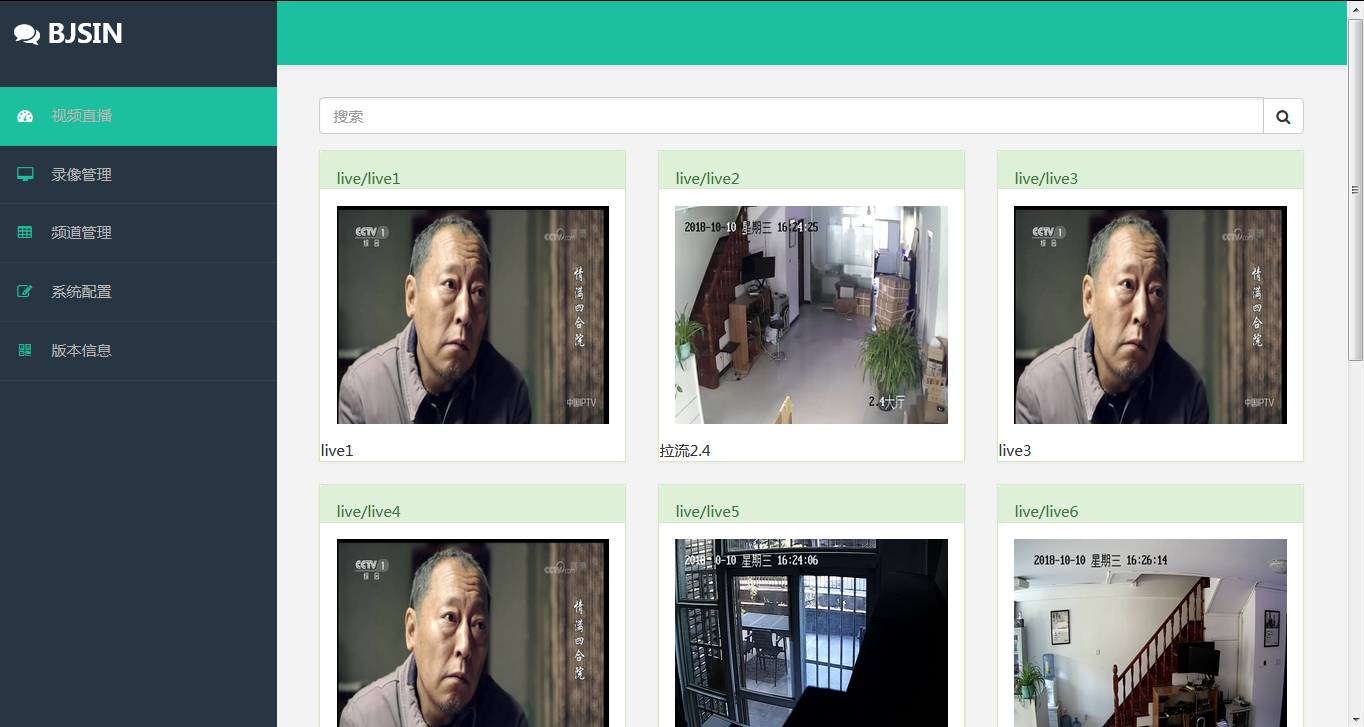Click the BJSIN chat bubbles logo icon
Viewport: 1364px width, 727px height.
(x=27, y=35)
